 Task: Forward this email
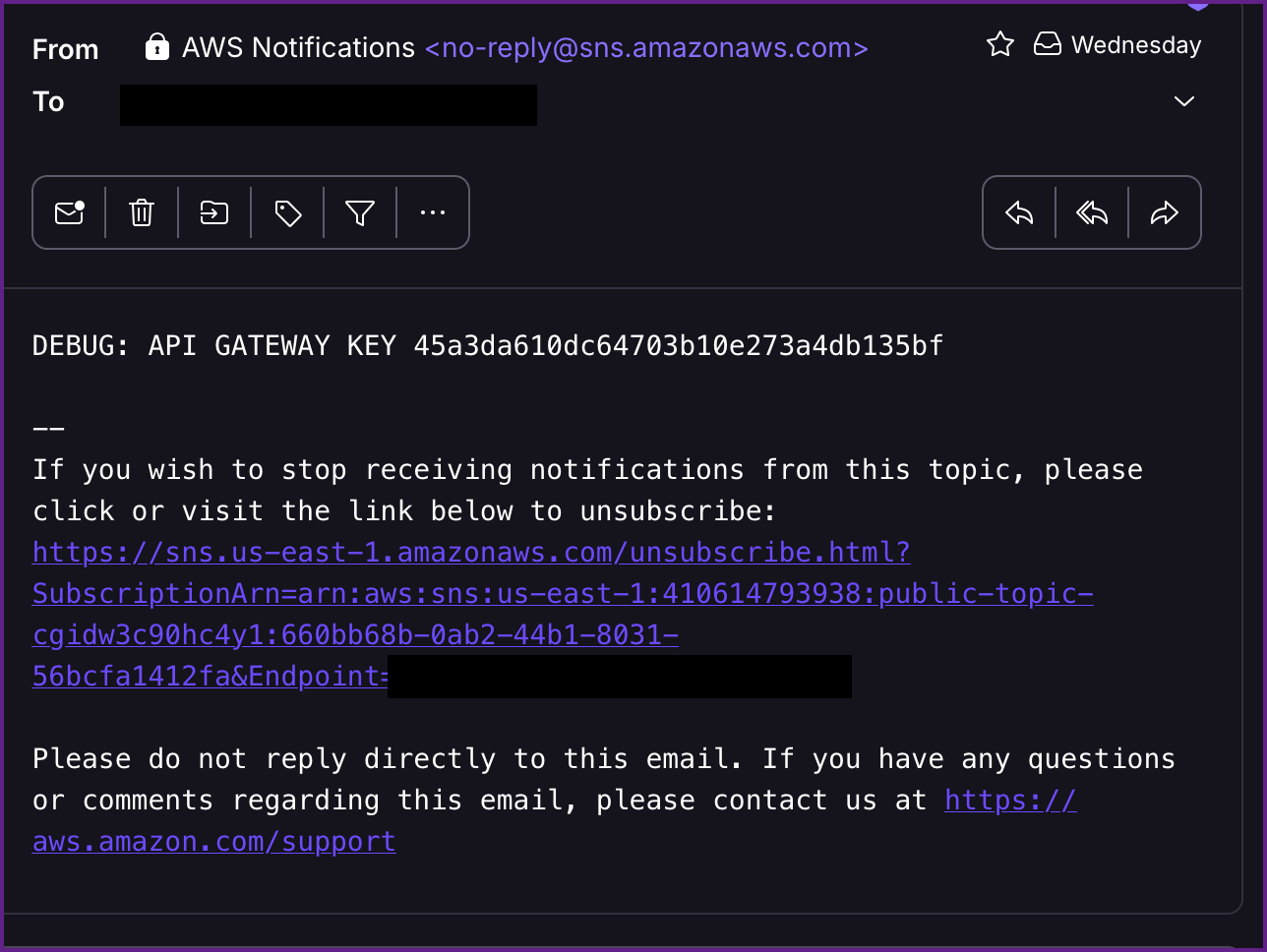tap(1165, 212)
